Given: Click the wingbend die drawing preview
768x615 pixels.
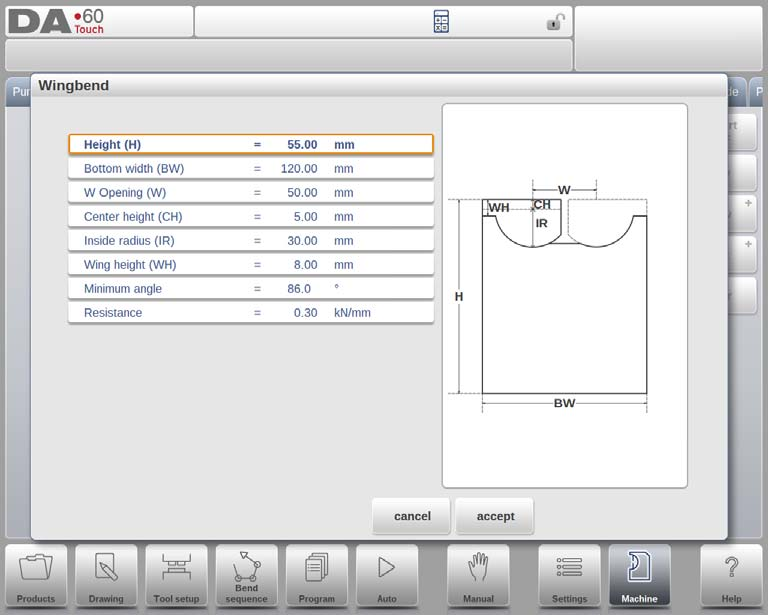Looking at the screenshot, I should 565,296.
